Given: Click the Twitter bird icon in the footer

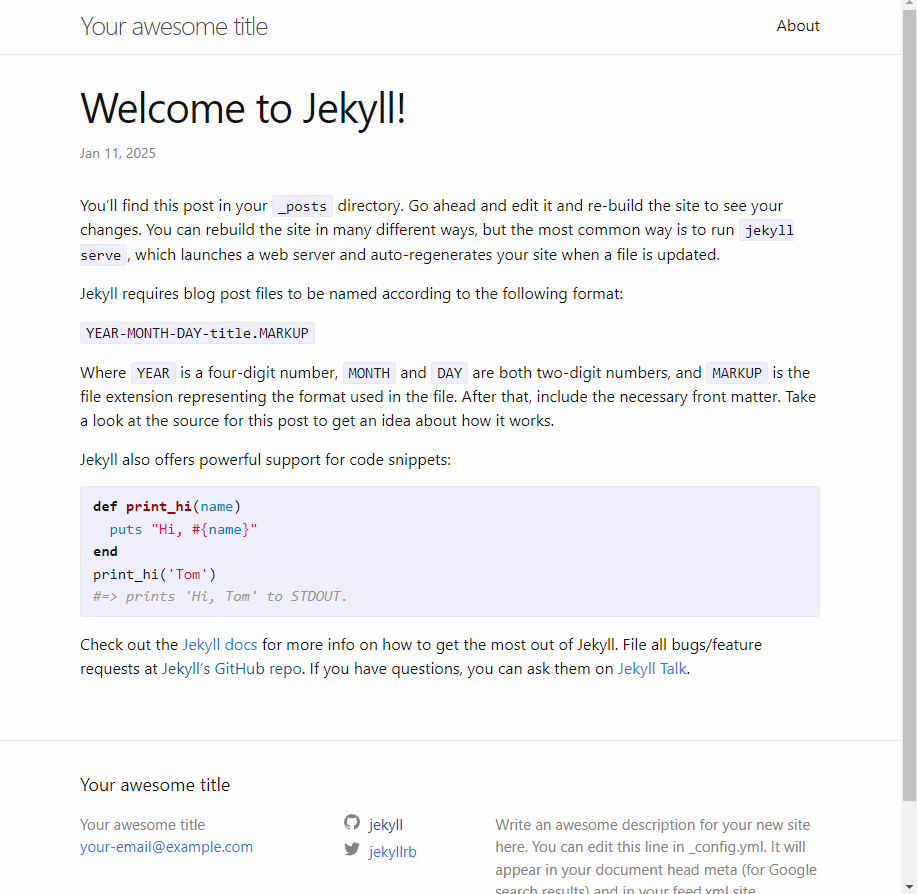Looking at the screenshot, I should [352, 849].
